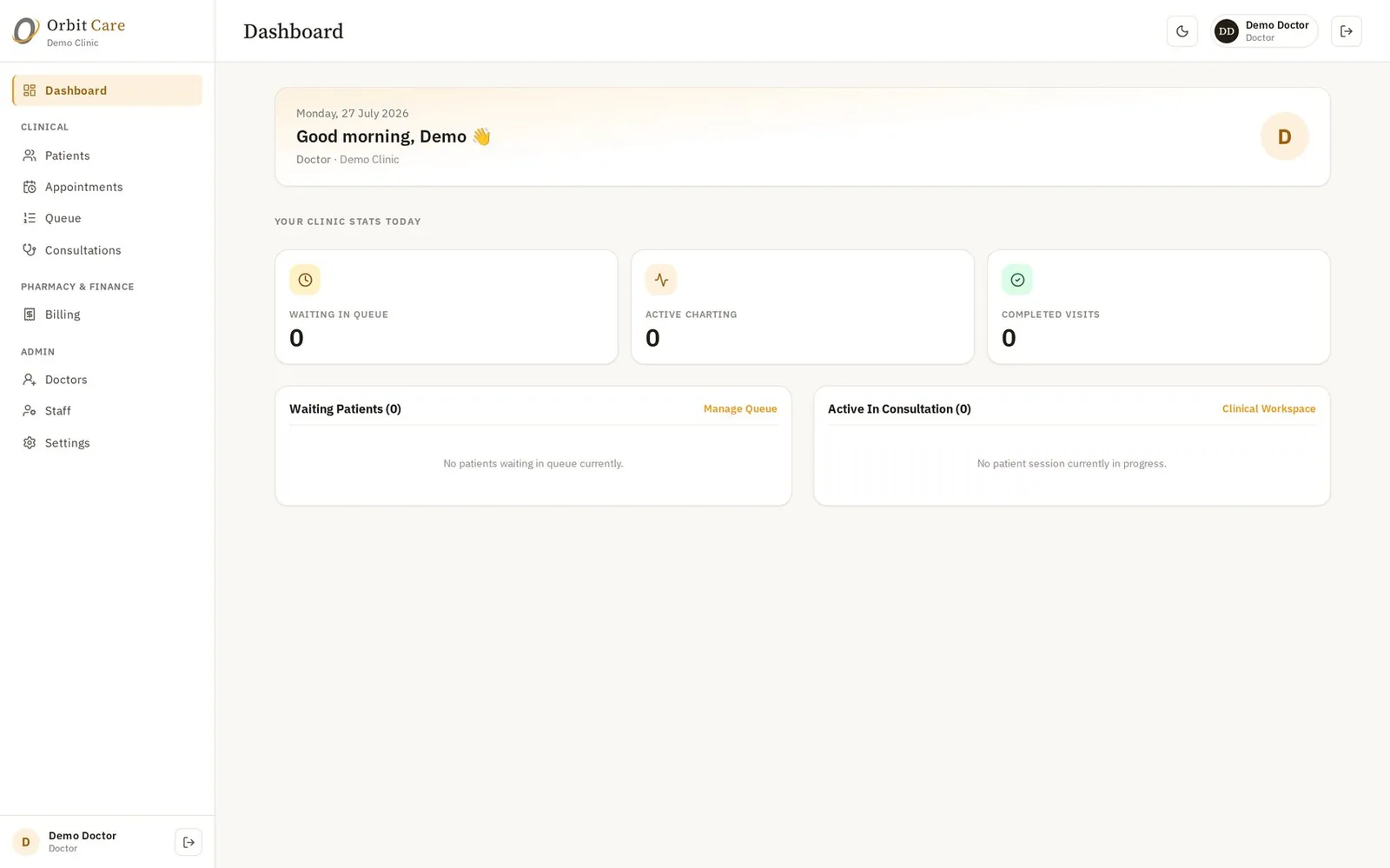1390x868 pixels.
Task: Click the activity pulse icon on Active Charting
Action: [x=661, y=280]
